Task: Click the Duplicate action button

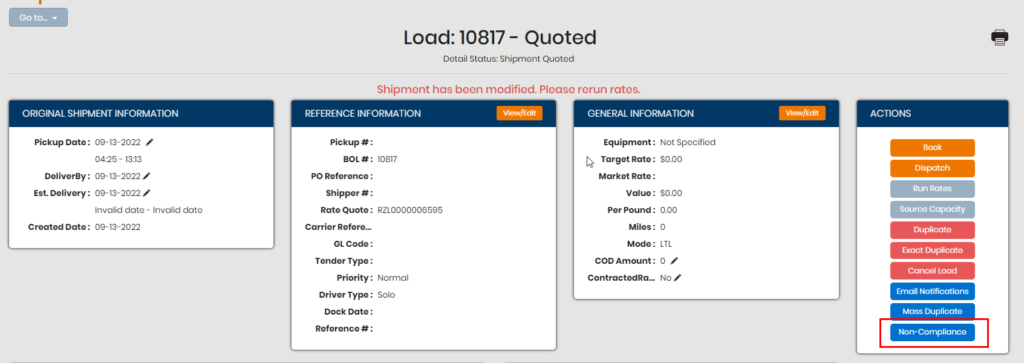Action: 932,230
